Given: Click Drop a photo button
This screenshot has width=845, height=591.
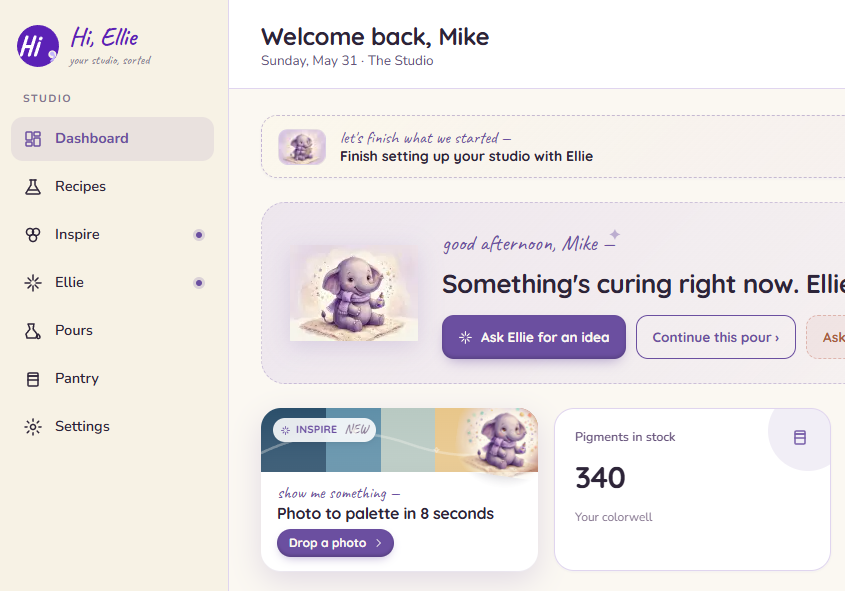Looking at the screenshot, I should [335, 543].
